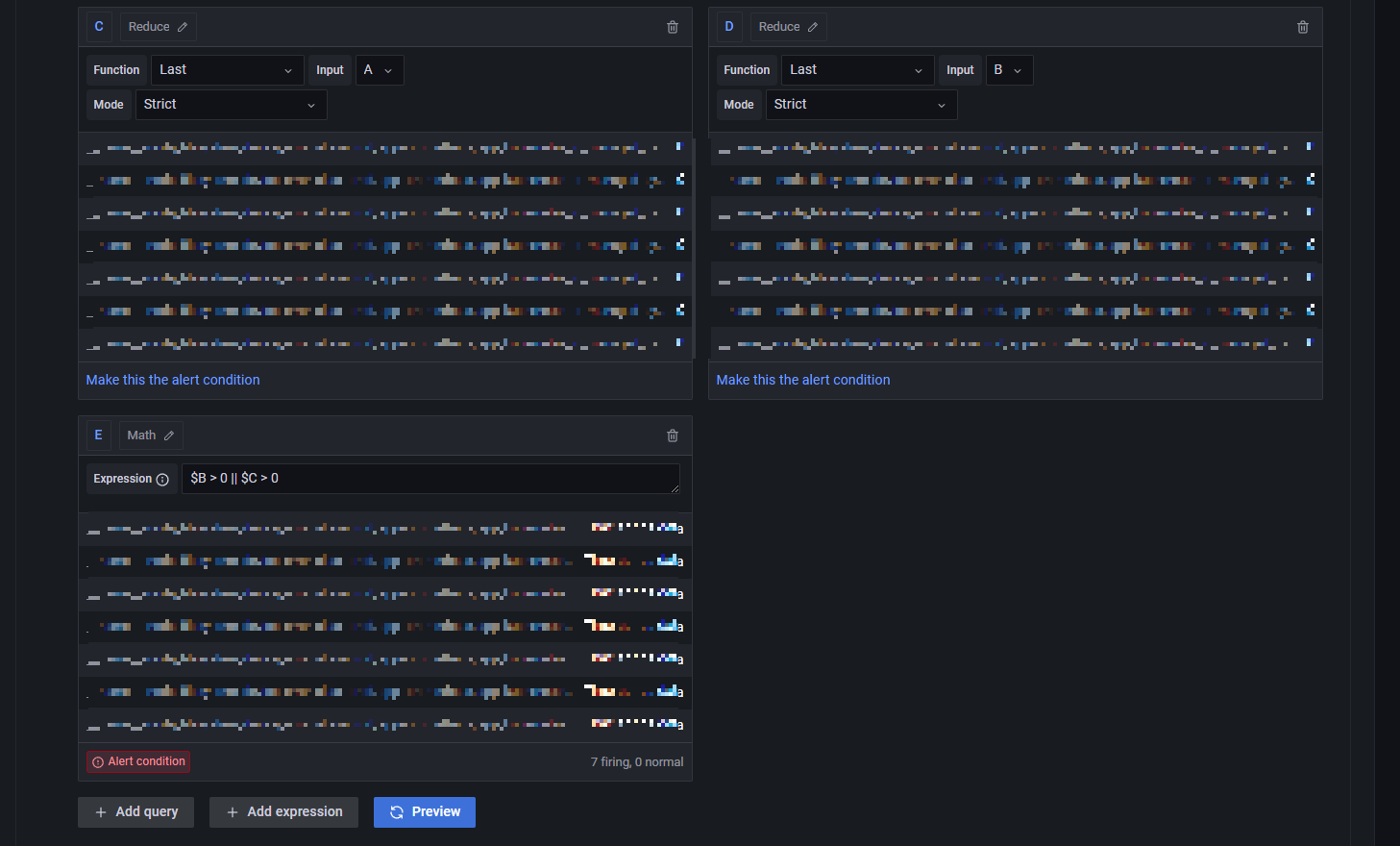
Task: Focus the Math expression input field
Action: tap(430, 479)
